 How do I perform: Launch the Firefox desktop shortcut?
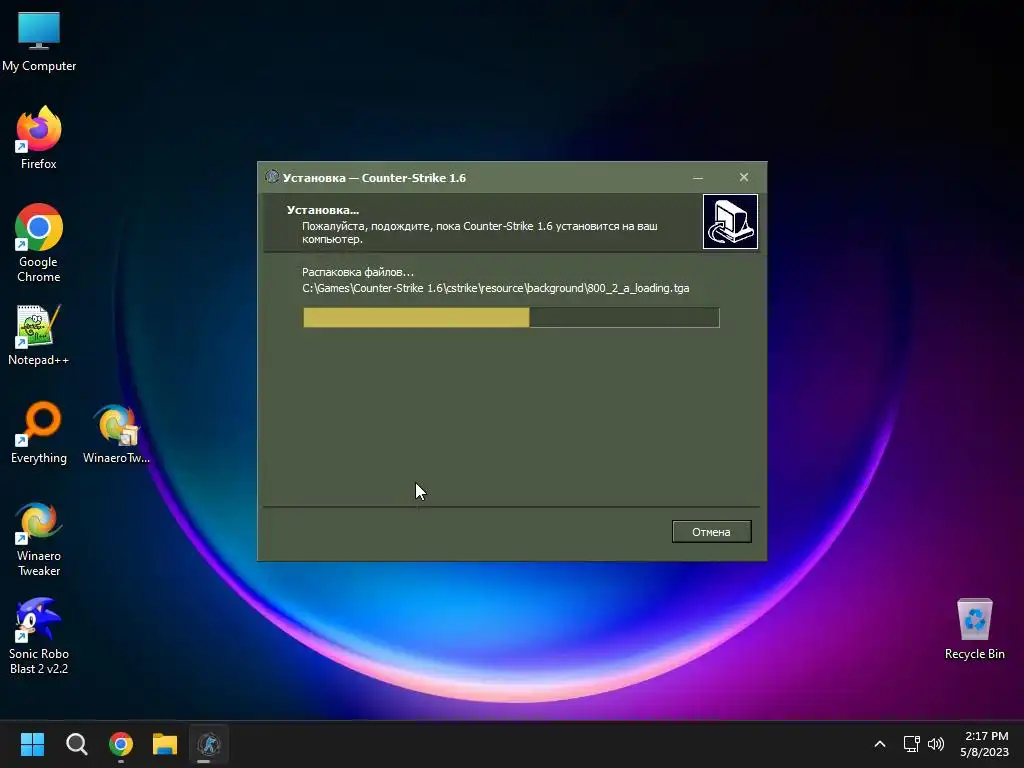[39, 138]
